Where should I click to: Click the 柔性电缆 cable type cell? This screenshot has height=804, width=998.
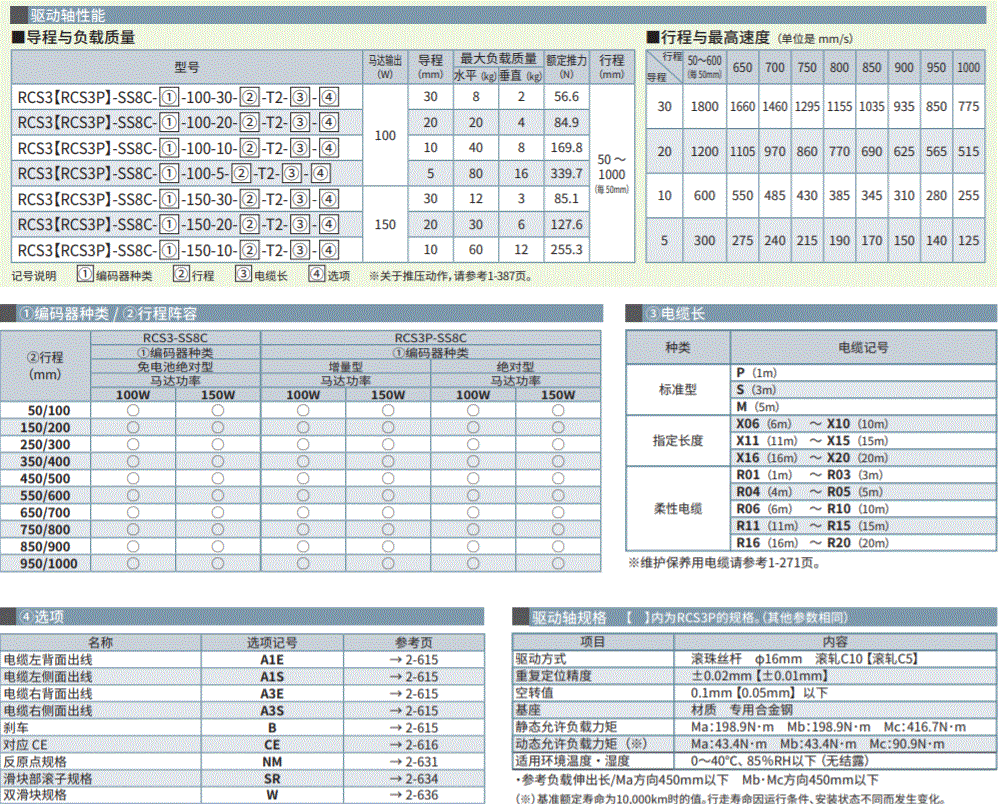[x=677, y=509]
